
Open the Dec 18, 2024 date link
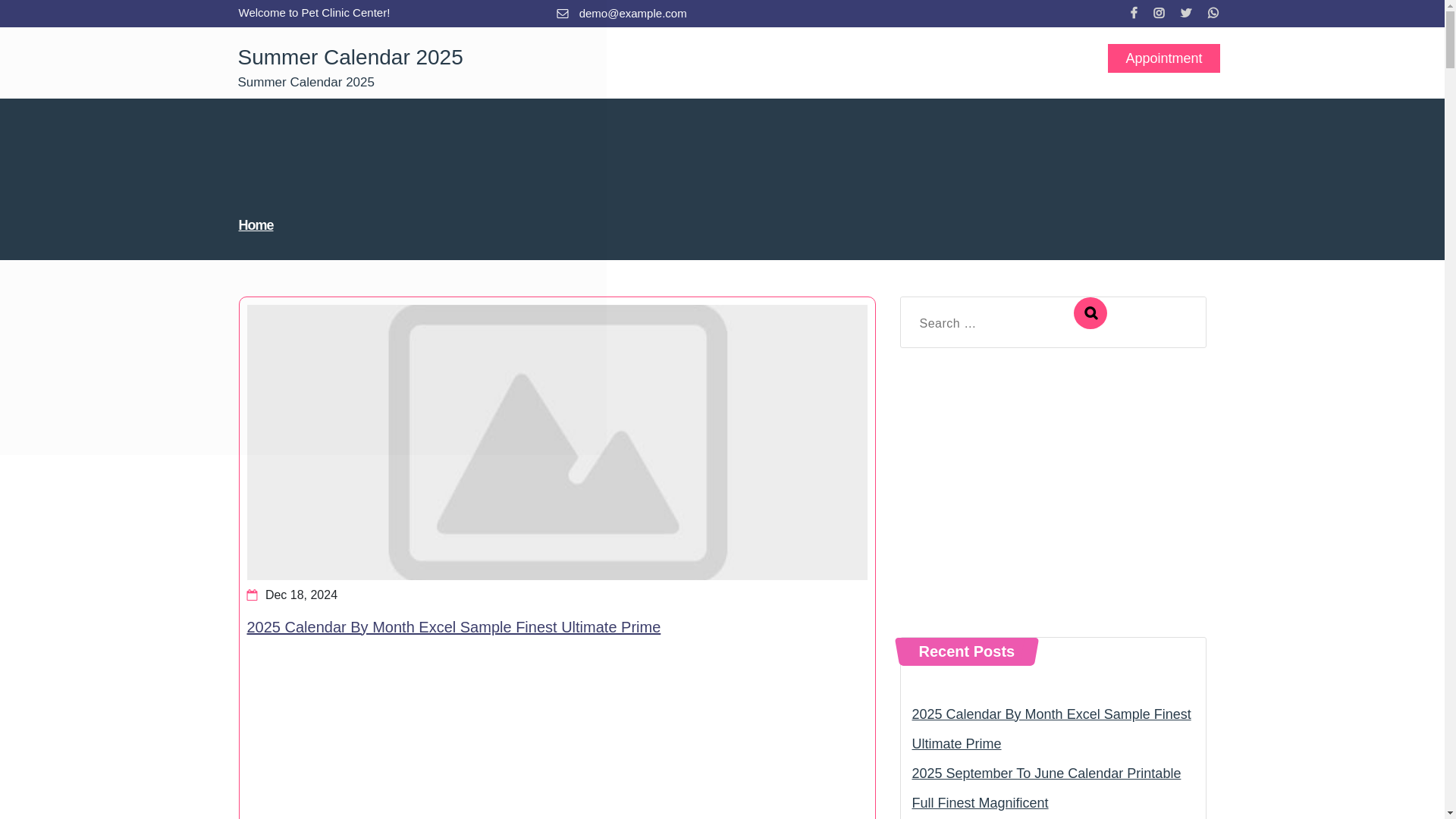[301, 595]
